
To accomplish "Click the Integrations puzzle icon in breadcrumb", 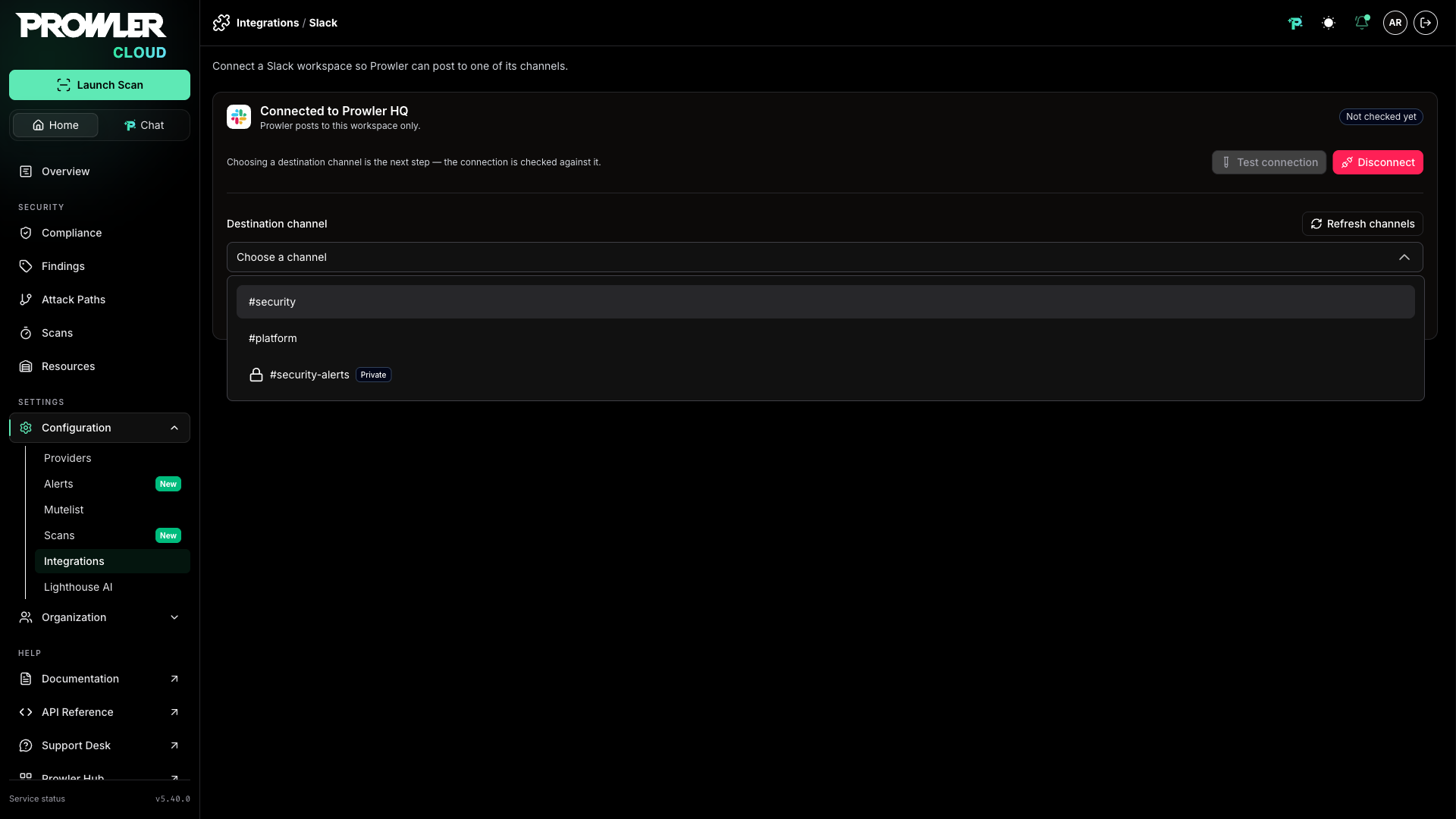I will coord(221,23).
